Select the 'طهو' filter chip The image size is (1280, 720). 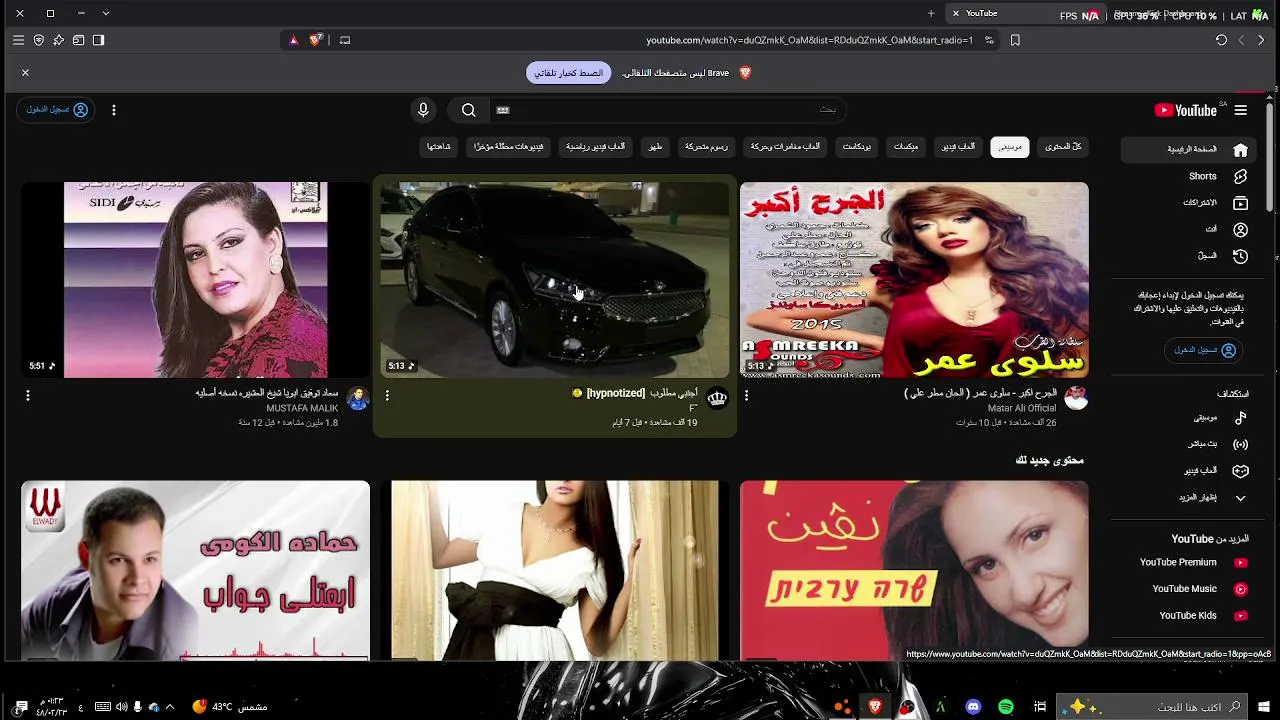[655, 147]
